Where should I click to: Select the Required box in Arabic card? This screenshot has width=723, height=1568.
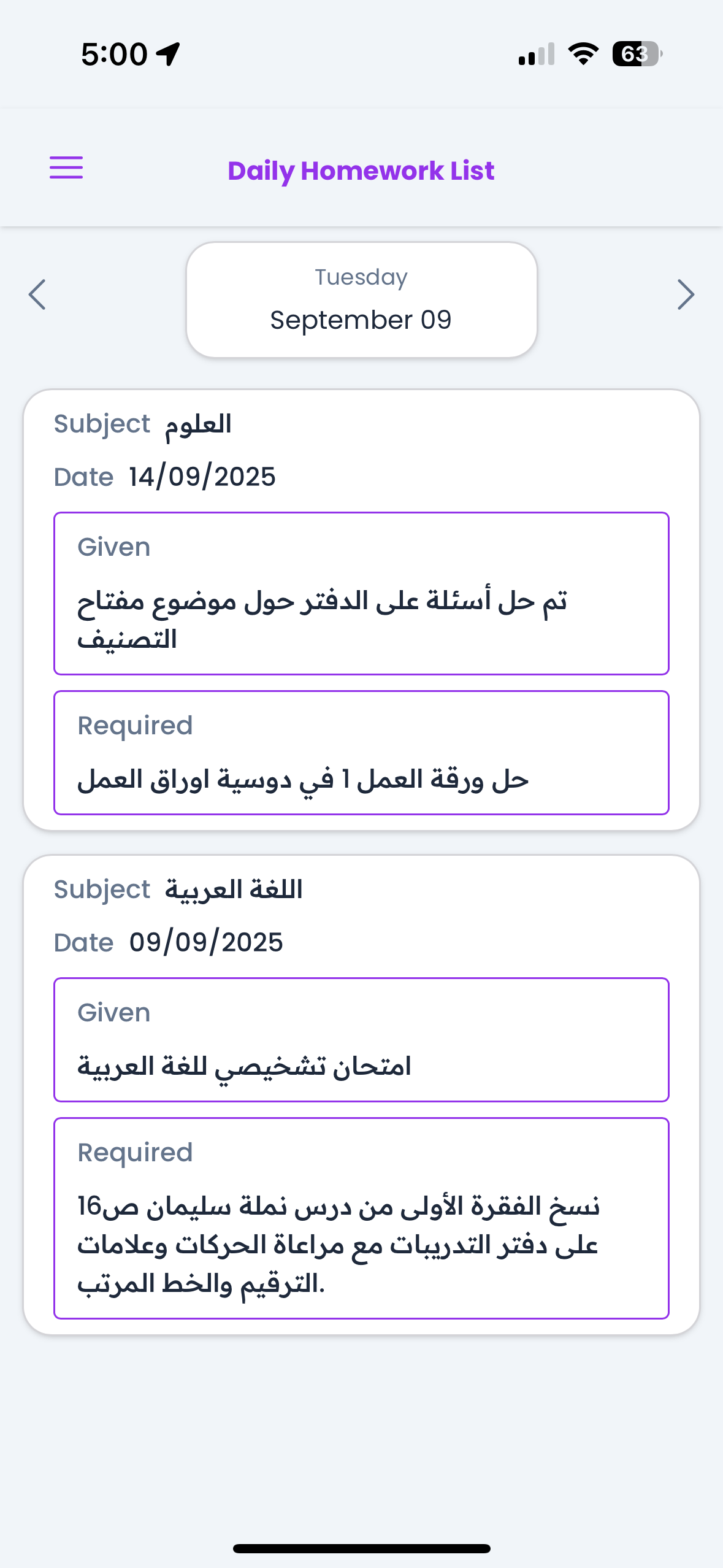pos(361,1218)
